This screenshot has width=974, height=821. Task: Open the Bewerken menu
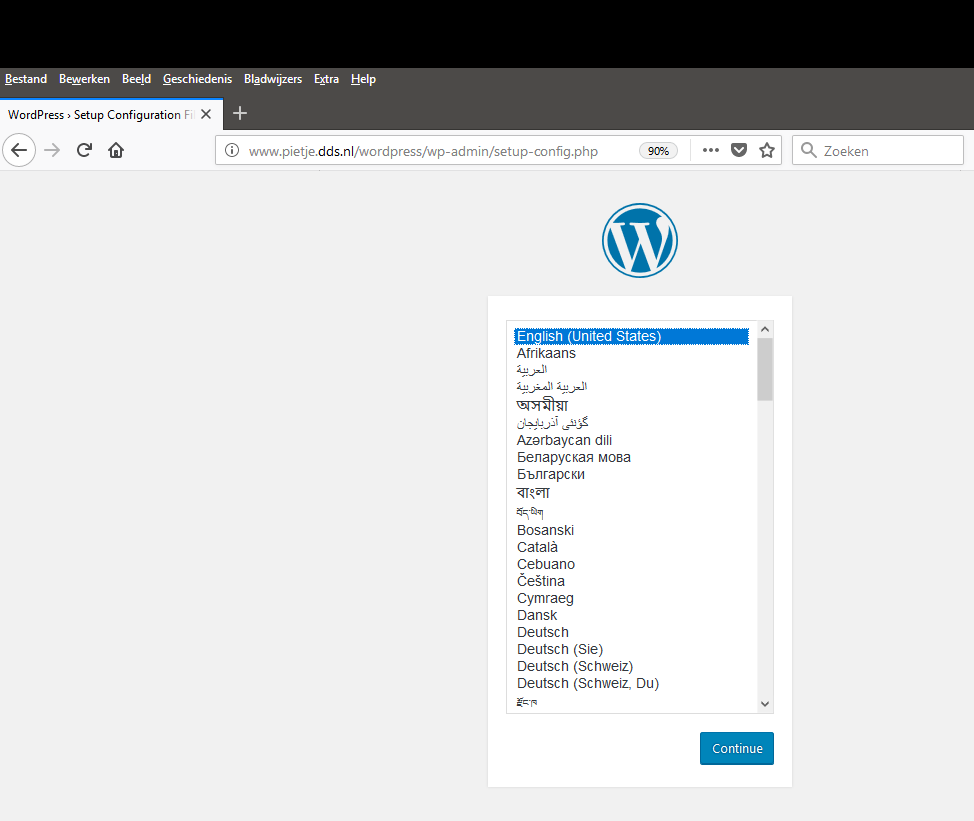pyautogui.click(x=84, y=79)
